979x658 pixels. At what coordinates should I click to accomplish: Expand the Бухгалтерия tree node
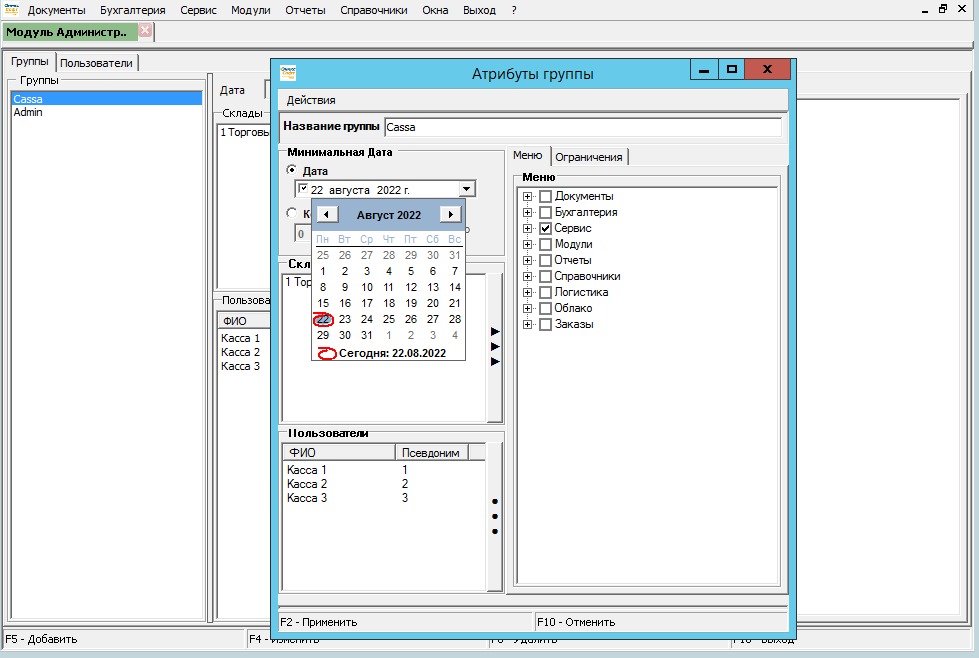click(527, 212)
